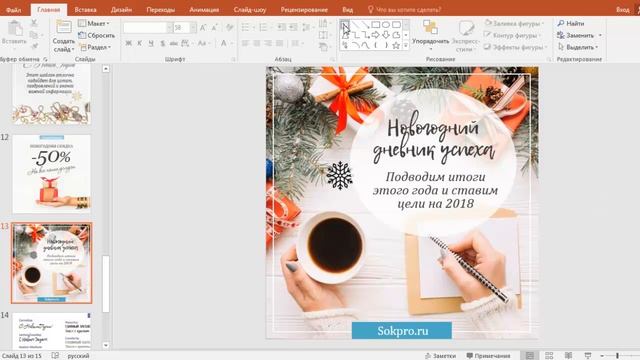Click the Вход sign-in link
The image size is (640, 360).
coord(622,9)
